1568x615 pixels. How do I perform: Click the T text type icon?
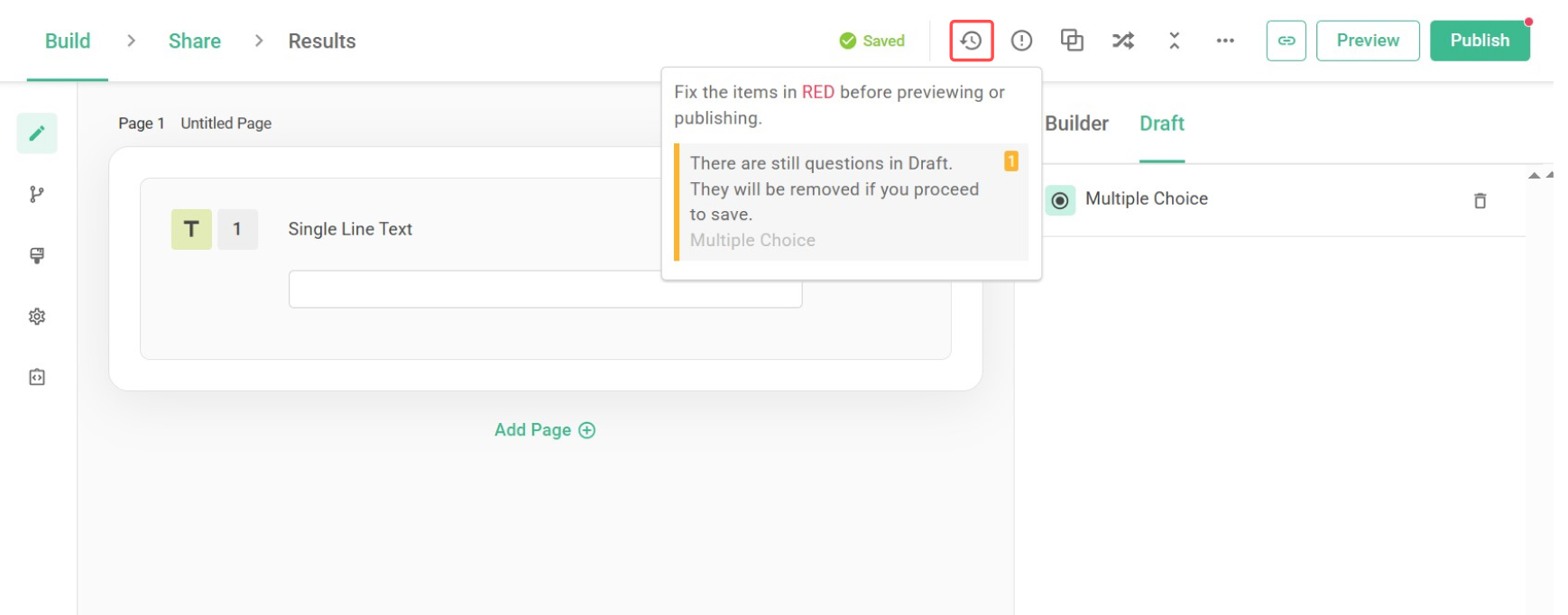pos(191,229)
